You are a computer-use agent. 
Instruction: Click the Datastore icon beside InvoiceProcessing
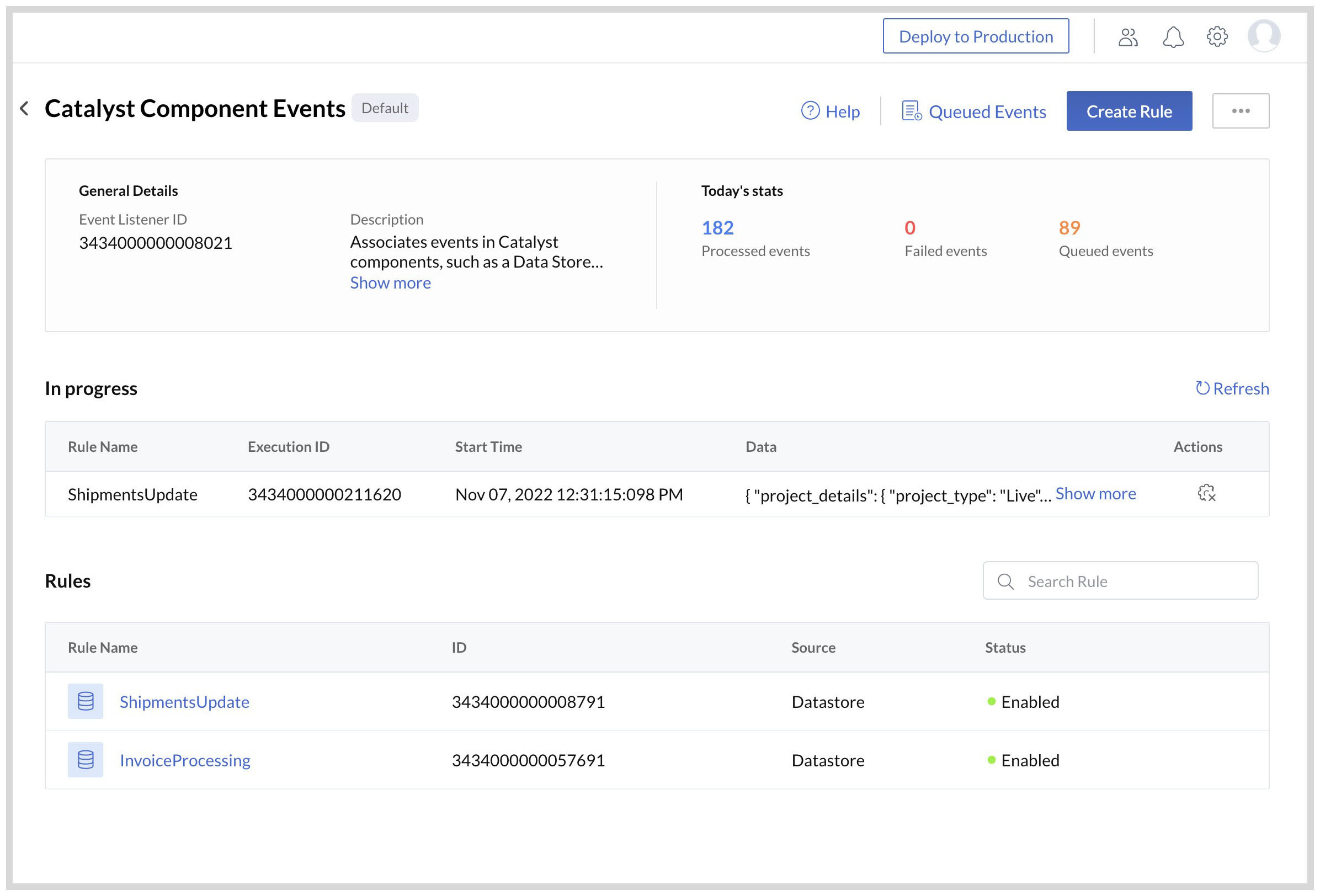click(x=85, y=760)
